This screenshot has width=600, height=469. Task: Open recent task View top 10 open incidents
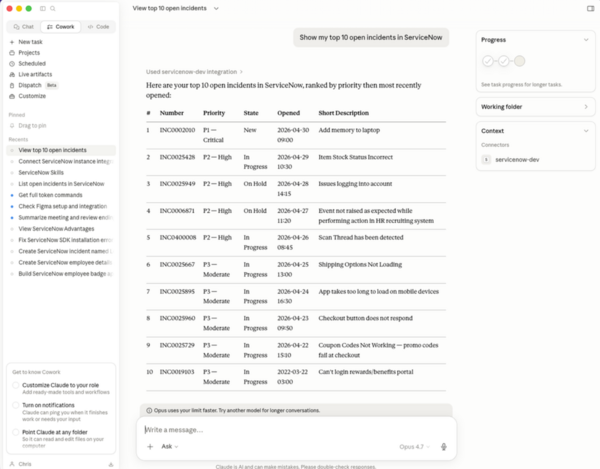pos(61,150)
